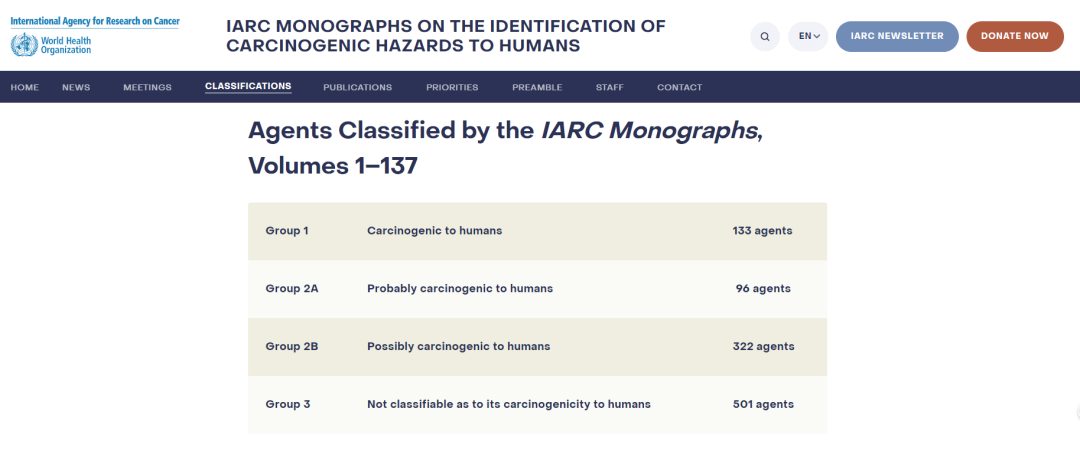Click the 322 agents count for Group 2B

[763, 346]
